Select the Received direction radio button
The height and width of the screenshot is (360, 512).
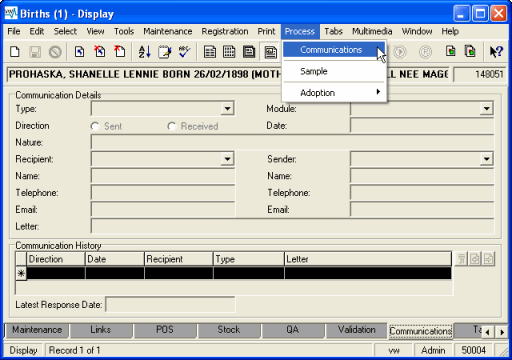(x=172, y=126)
